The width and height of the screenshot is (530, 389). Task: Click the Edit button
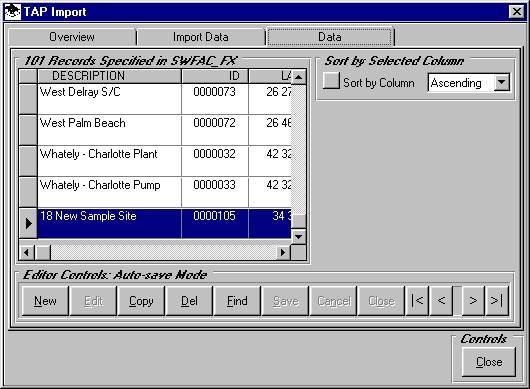pos(93,301)
